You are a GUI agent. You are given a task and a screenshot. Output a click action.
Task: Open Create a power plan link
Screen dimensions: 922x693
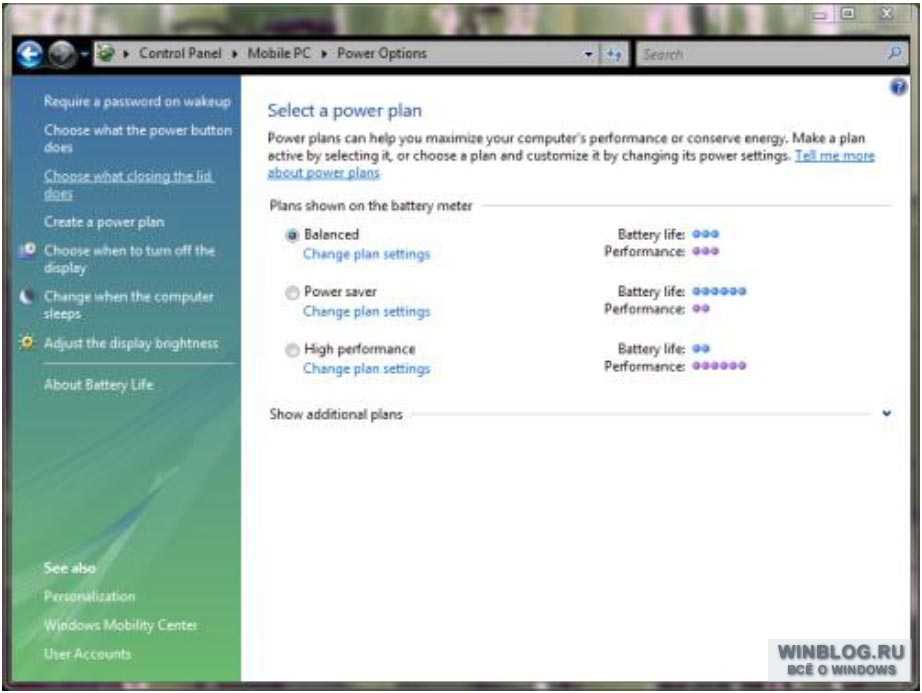pos(104,222)
